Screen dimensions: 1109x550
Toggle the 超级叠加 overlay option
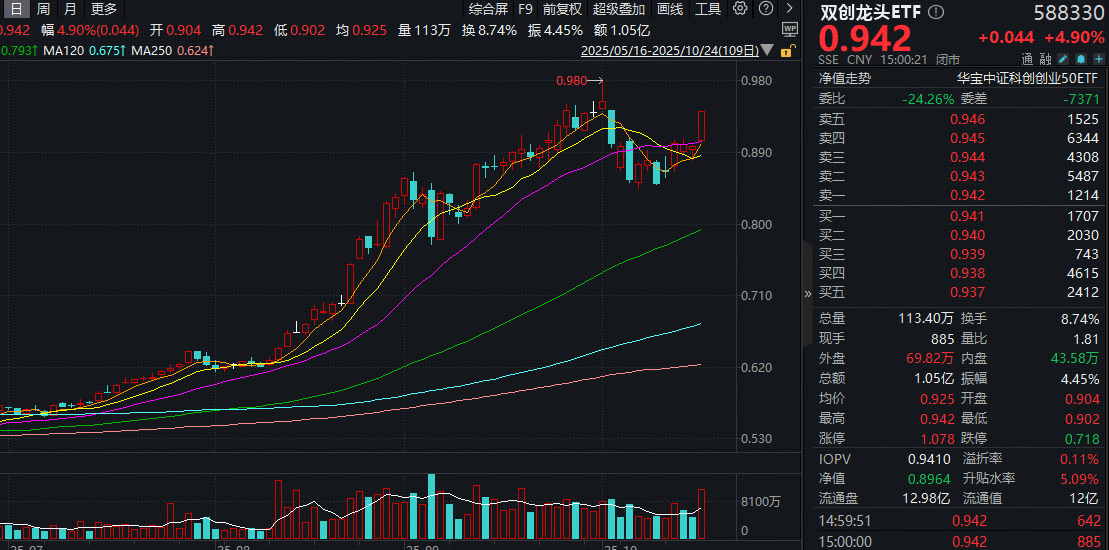[x=619, y=9]
